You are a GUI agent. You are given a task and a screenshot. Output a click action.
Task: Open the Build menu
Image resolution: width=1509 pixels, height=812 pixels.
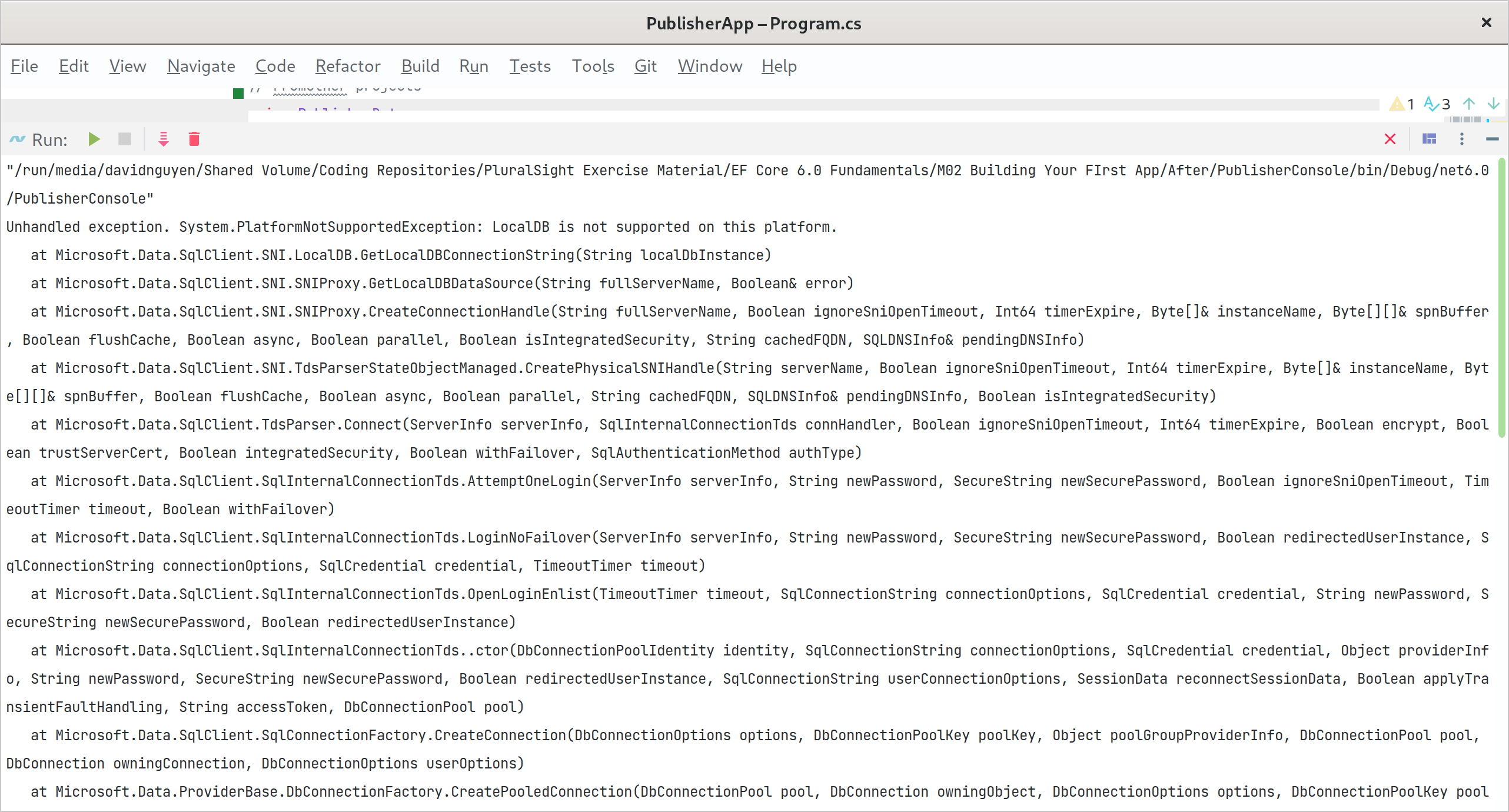coord(420,66)
